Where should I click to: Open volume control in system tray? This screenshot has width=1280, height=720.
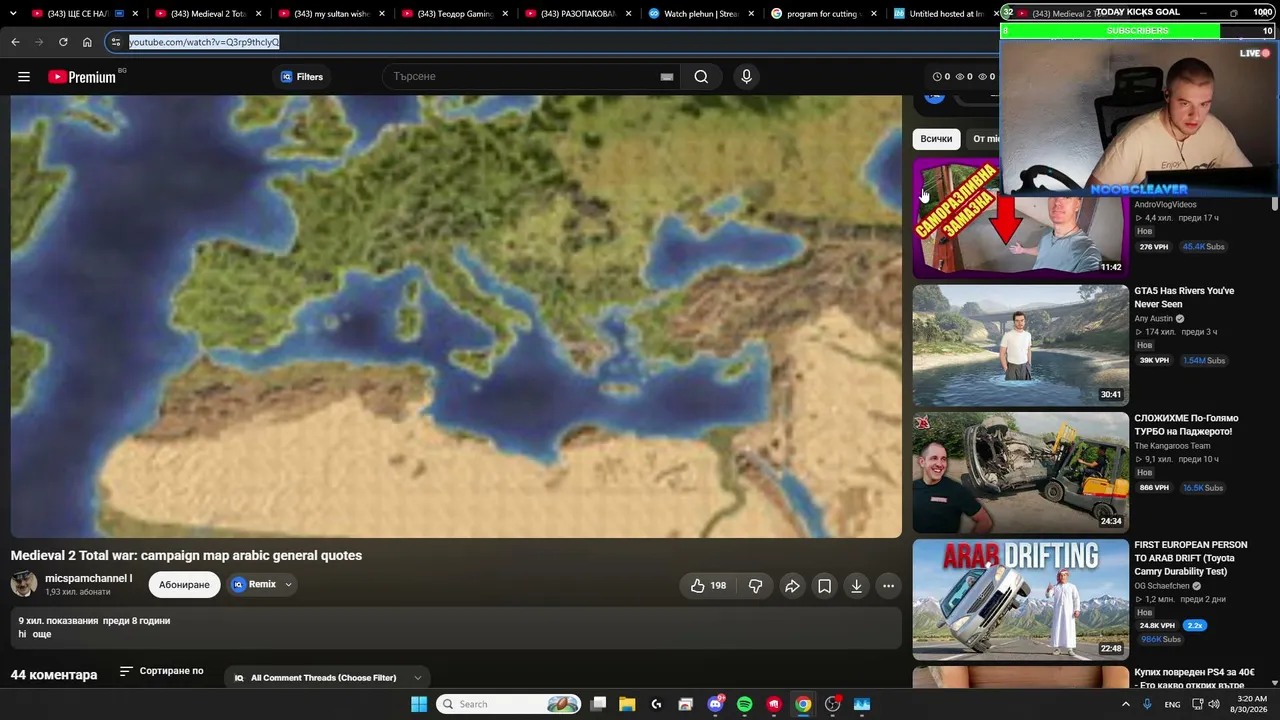[1214, 704]
